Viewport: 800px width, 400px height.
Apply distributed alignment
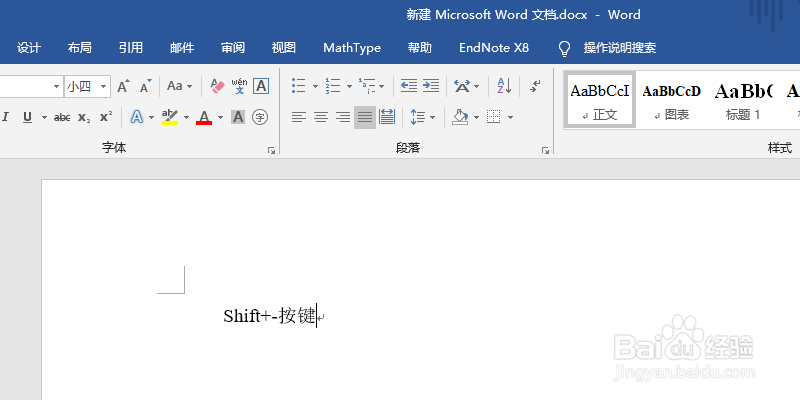387,117
